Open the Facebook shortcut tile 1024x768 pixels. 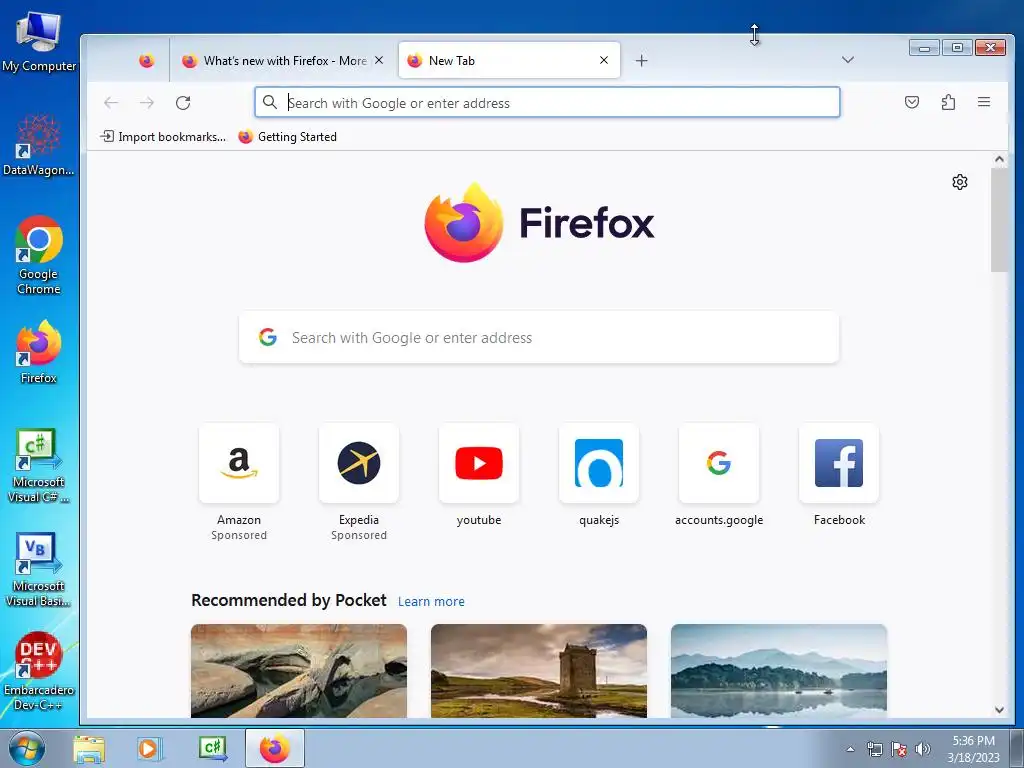pyautogui.click(x=839, y=463)
